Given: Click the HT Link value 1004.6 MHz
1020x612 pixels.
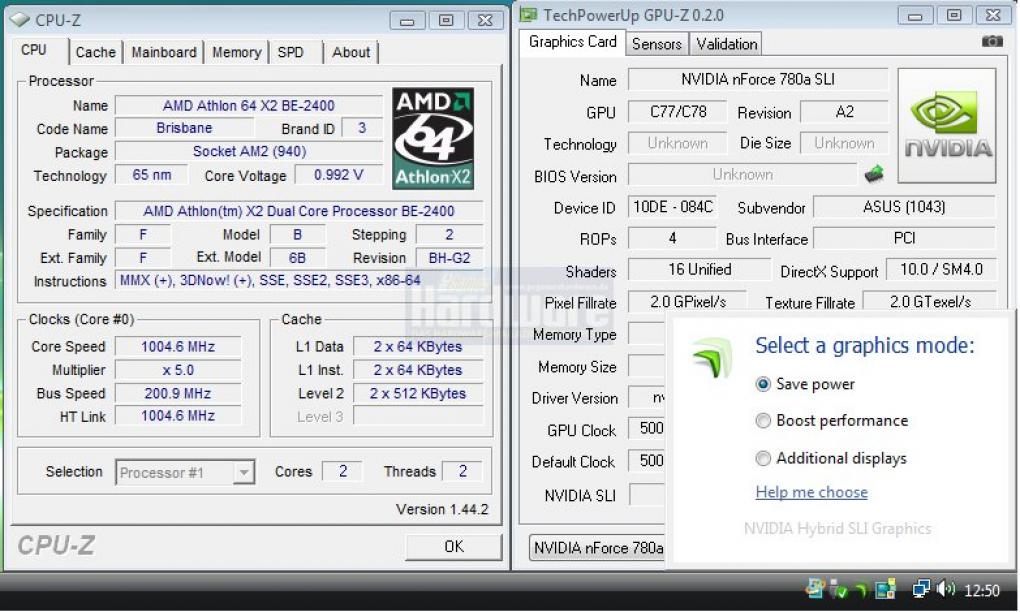Looking at the screenshot, I should click(178, 416).
